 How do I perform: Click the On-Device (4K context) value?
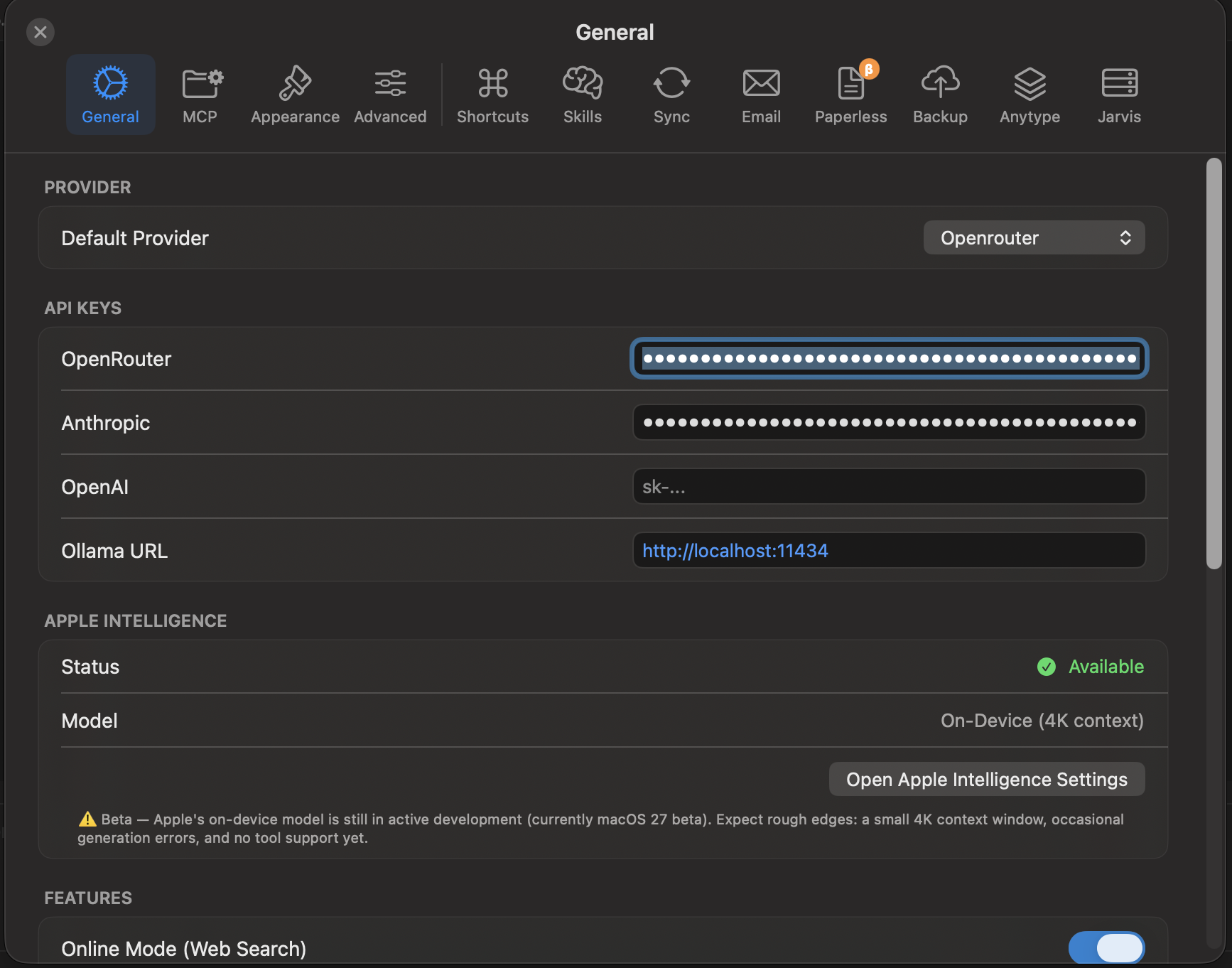click(1042, 720)
